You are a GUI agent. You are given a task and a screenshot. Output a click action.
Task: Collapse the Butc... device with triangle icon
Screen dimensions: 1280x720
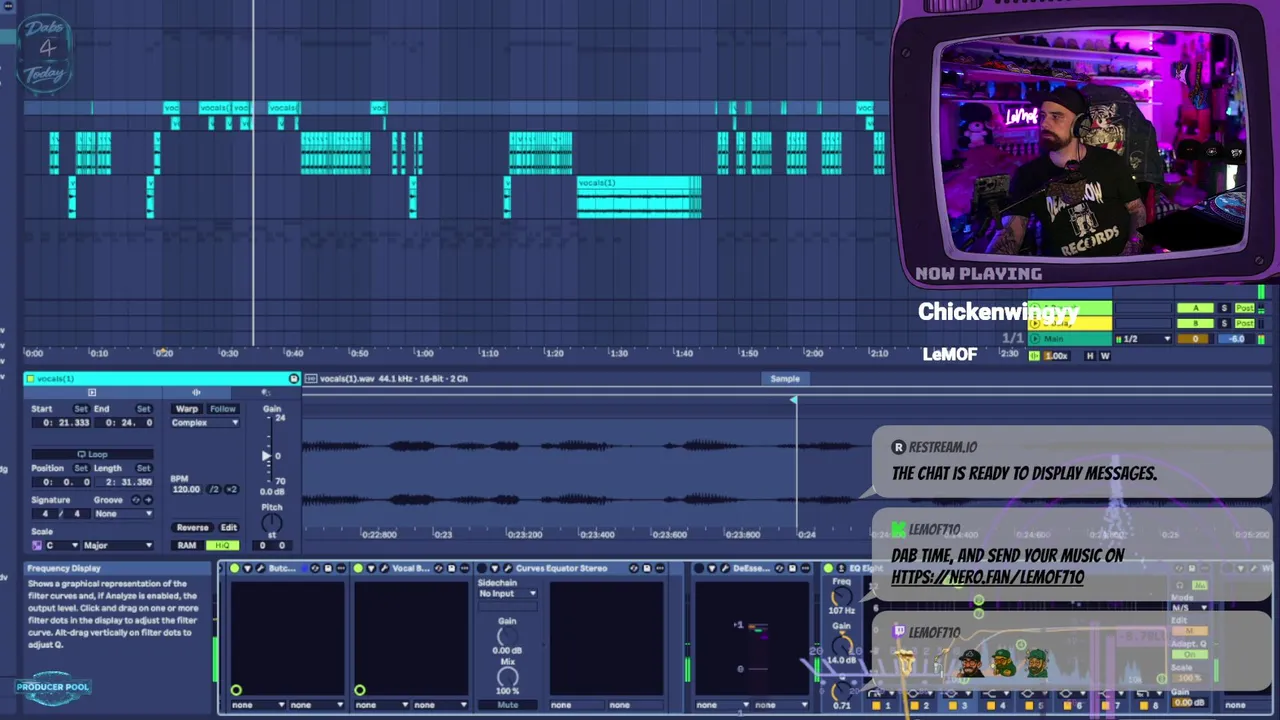(248, 568)
